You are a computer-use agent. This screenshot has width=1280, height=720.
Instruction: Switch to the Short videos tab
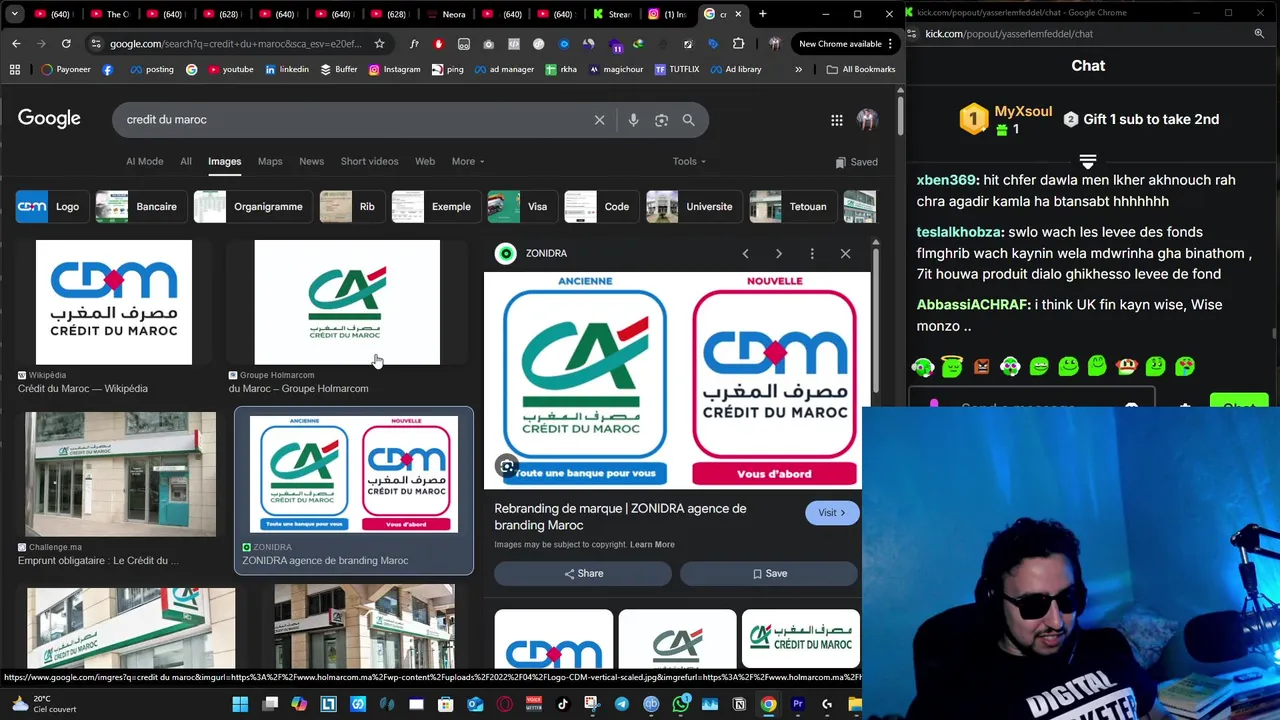click(x=369, y=161)
